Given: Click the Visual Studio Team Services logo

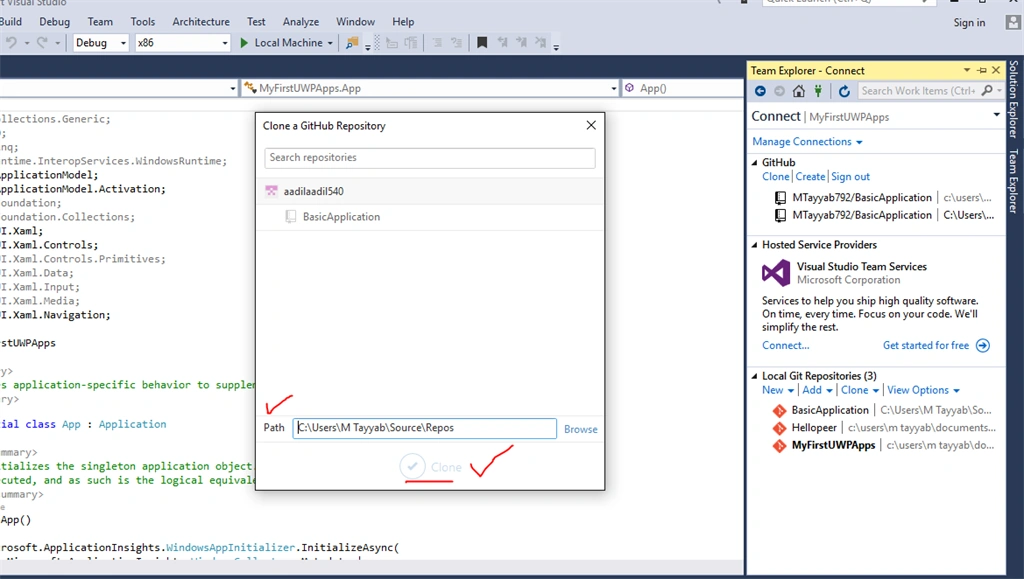Looking at the screenshot, I should (776, 273).
